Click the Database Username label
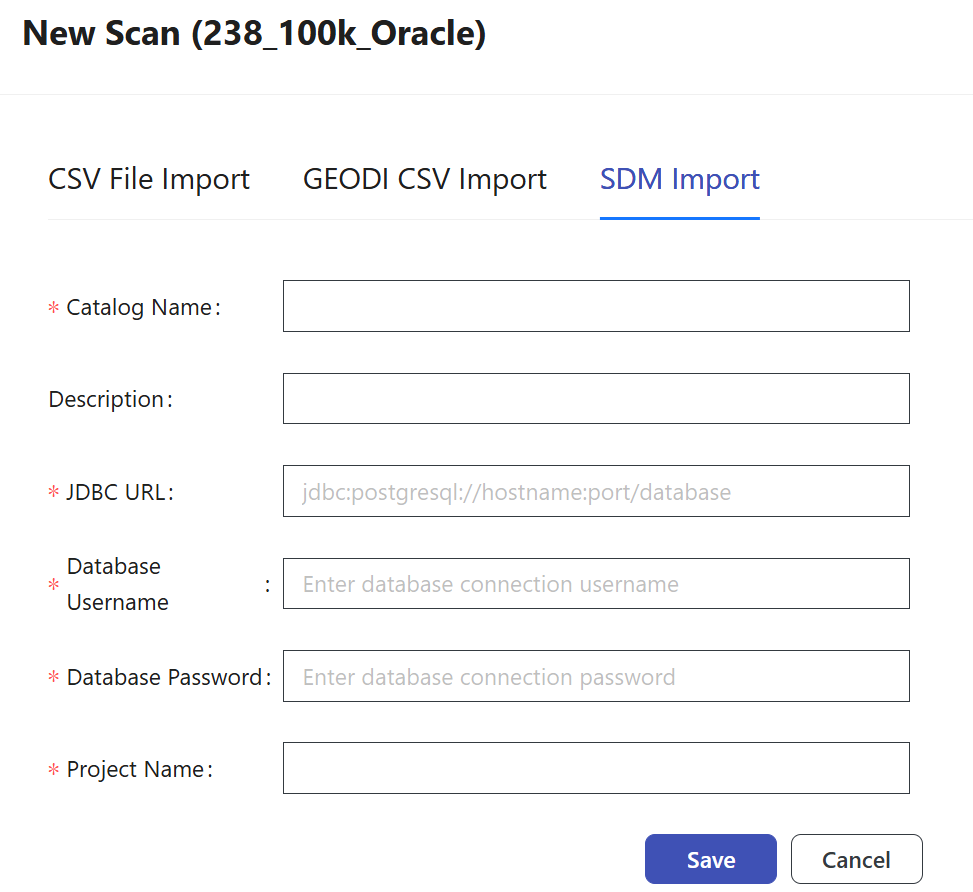This screenshot has height=892, width=973. [117, 584]
